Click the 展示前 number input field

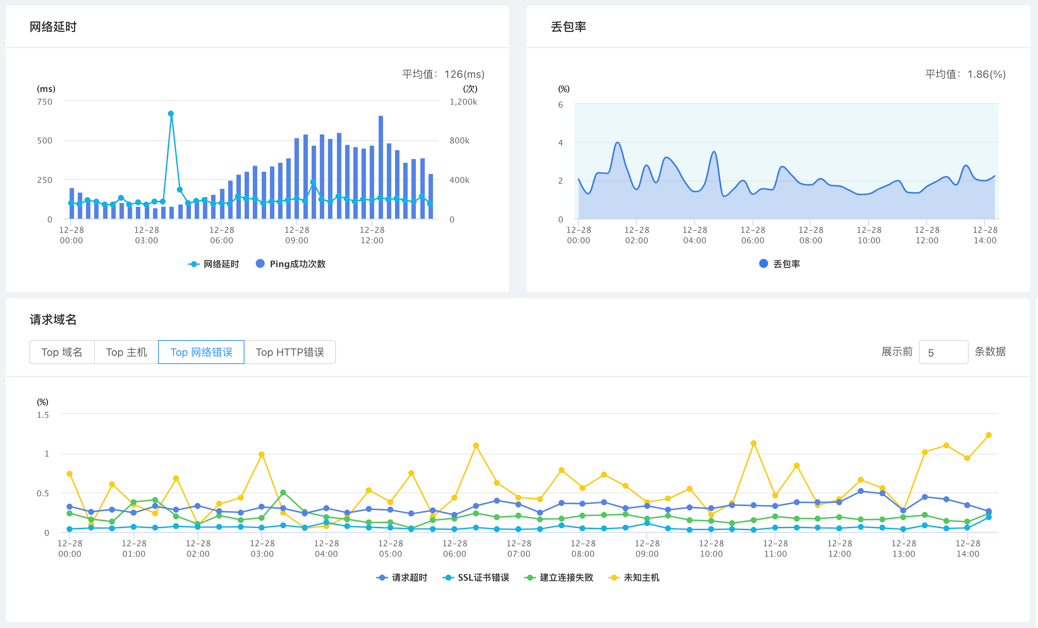(942, 352)
